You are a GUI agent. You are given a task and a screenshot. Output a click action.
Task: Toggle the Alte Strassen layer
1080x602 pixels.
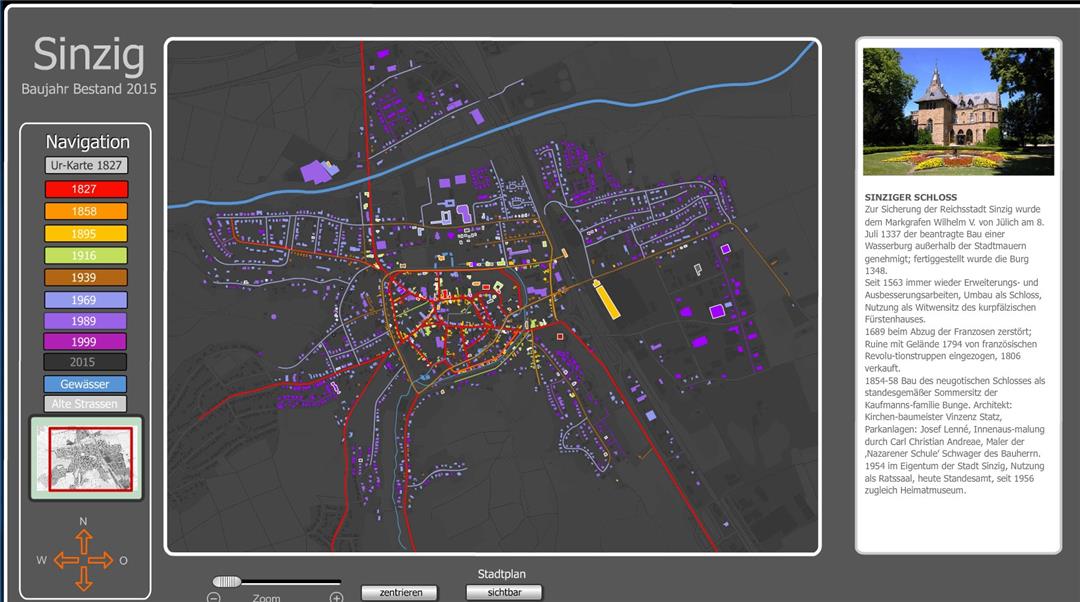pyautogui.click(x=85, y=404)
